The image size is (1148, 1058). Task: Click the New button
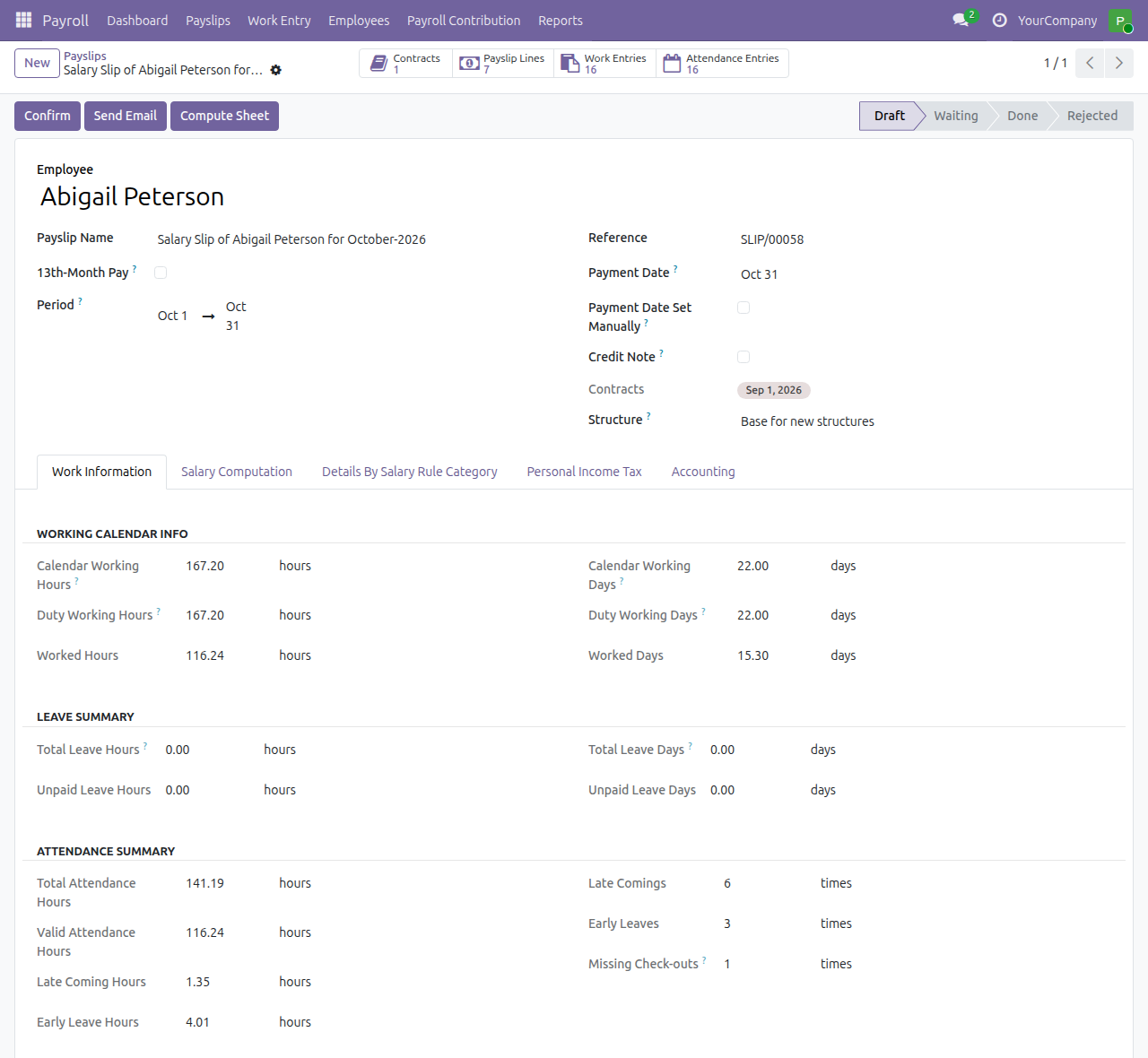pyautogui.click(x=37, y=63)
